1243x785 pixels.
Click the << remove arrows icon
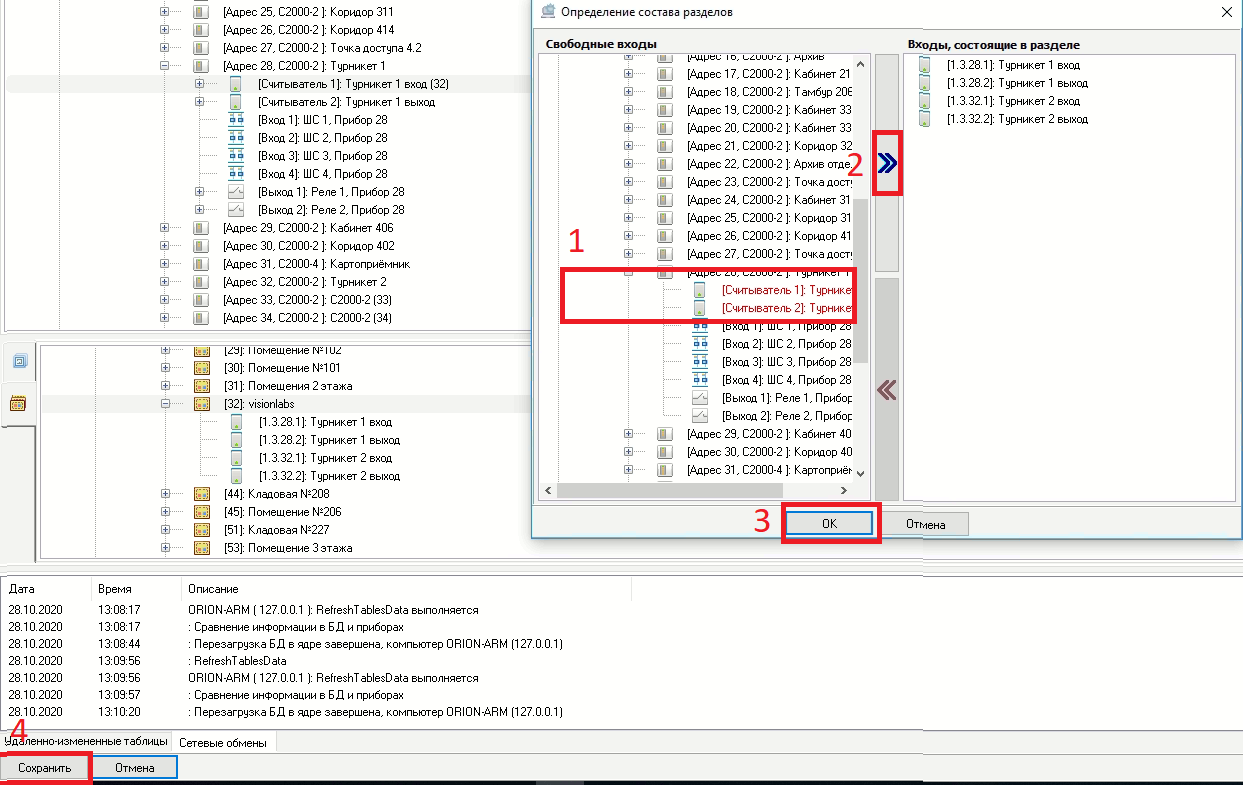[x=886, y=388]
